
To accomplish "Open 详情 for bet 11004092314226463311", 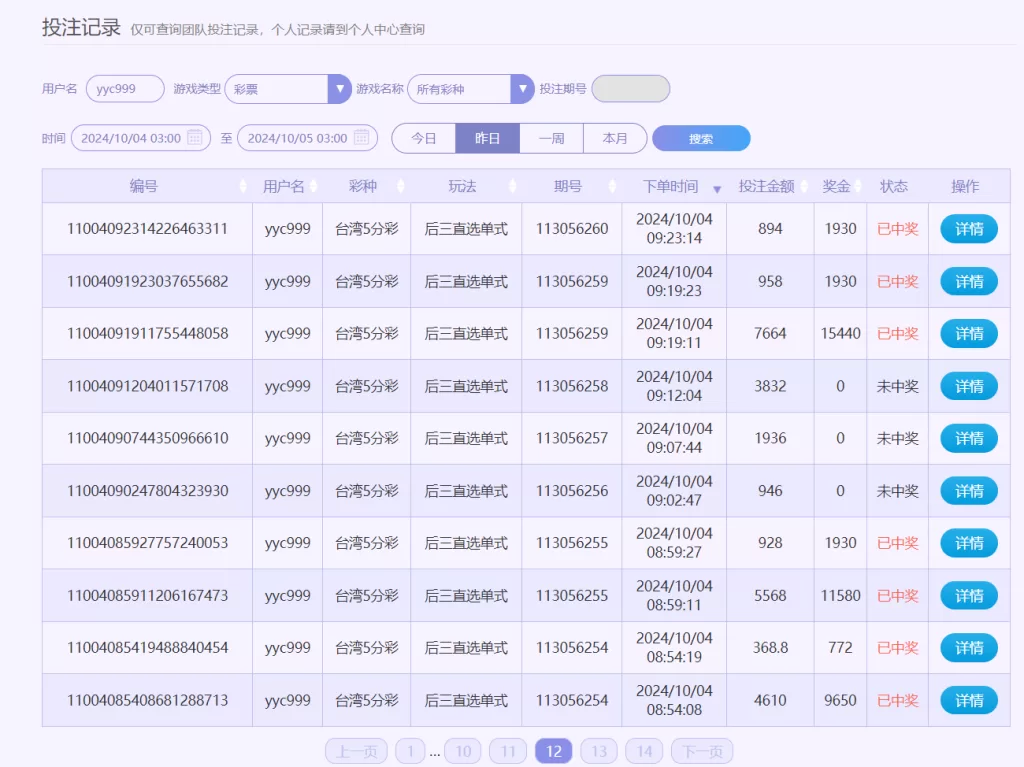I will [x=968, y=229].
